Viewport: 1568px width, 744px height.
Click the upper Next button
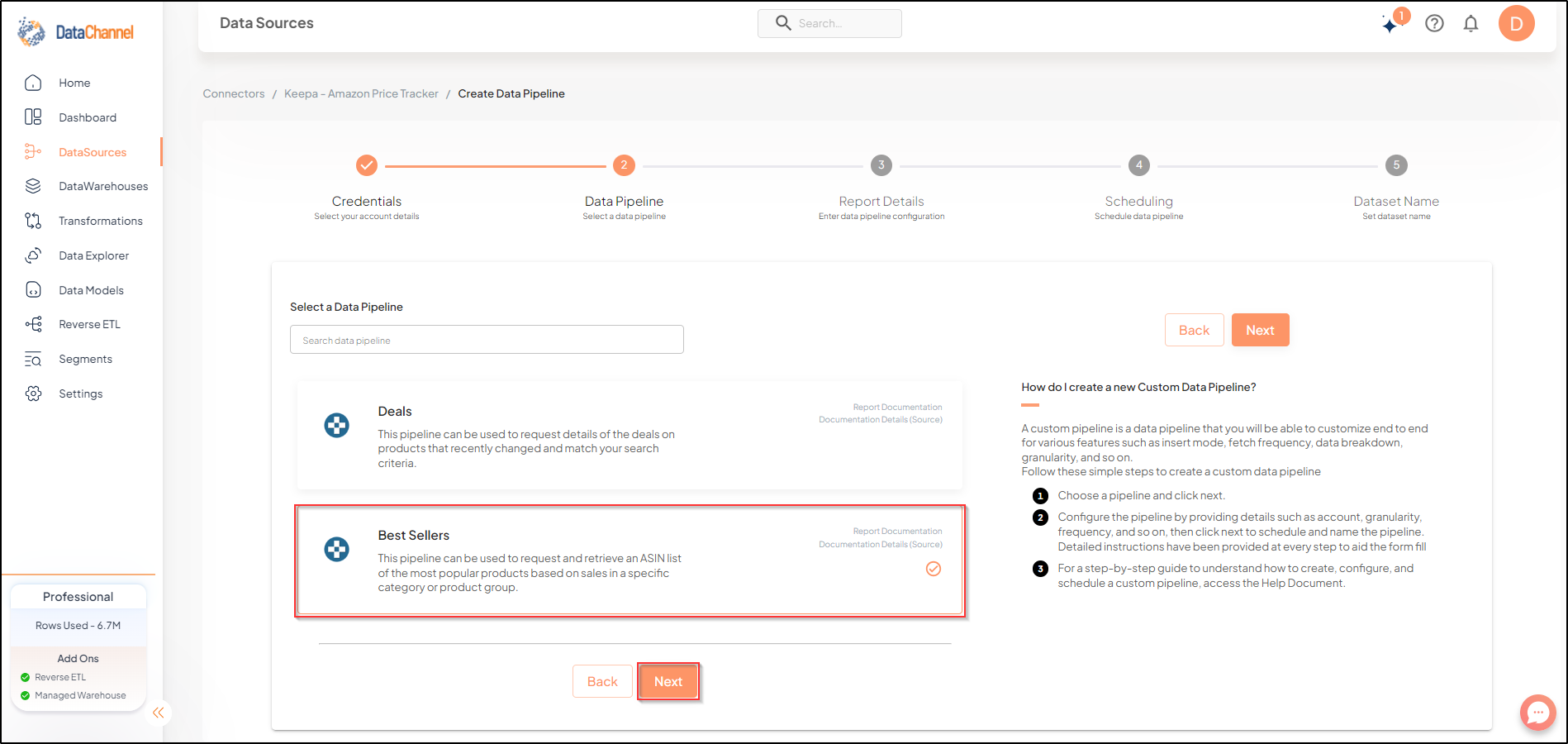pos(1260,330)
